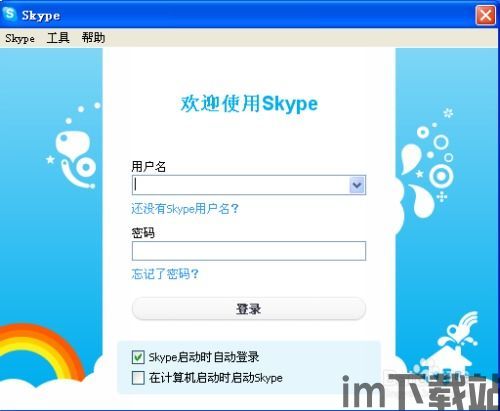Click the 登录 button
500x411 pixels.
(x=249, y=309)
